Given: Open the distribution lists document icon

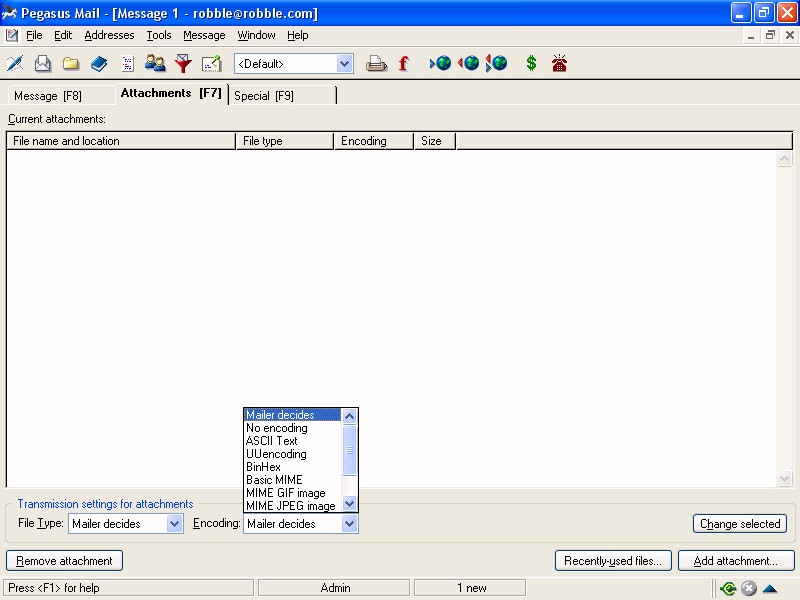Looking at the screenshot, I should [127, 64].
